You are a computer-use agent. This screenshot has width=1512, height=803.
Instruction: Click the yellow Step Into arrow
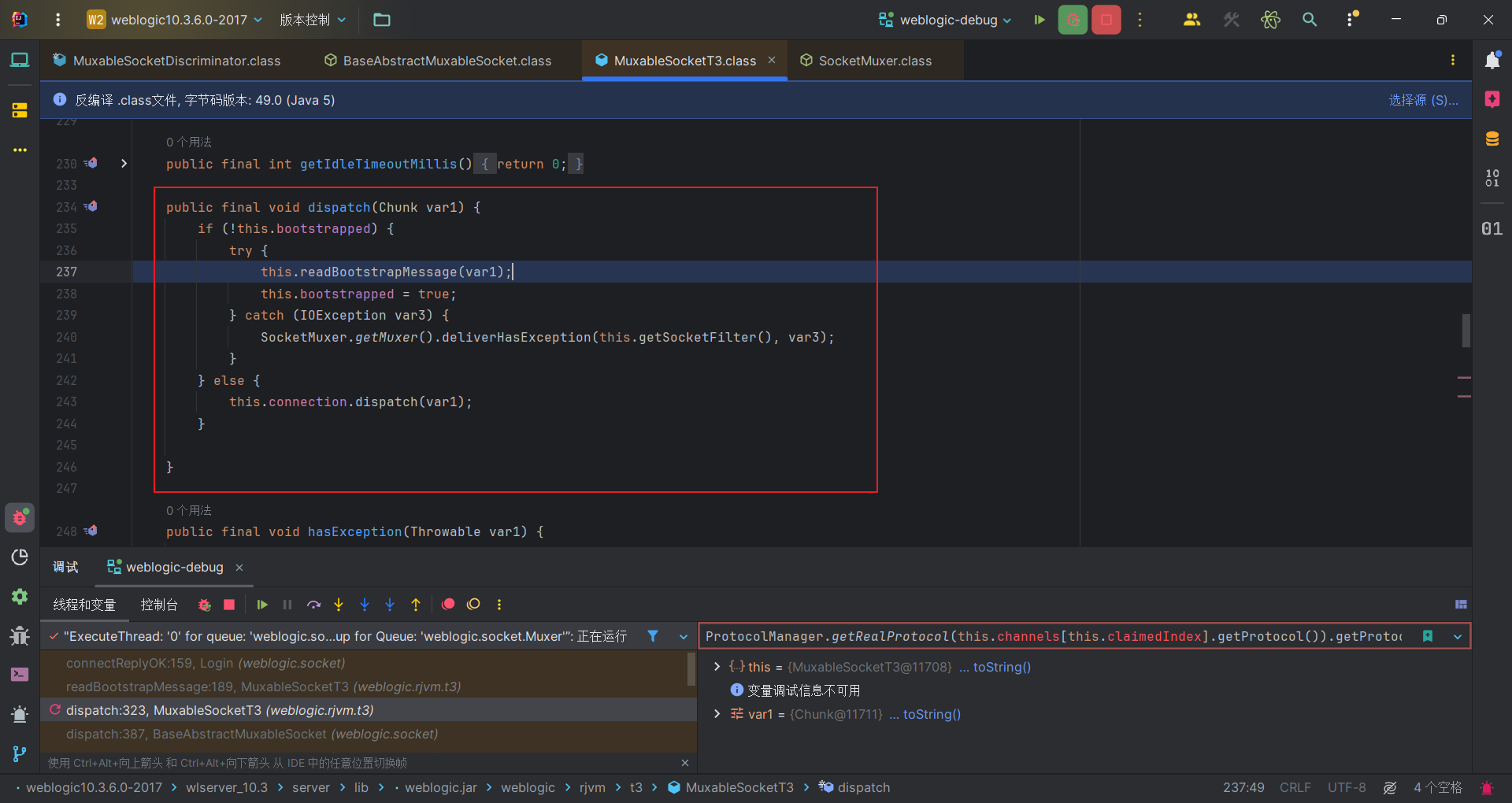339,605
